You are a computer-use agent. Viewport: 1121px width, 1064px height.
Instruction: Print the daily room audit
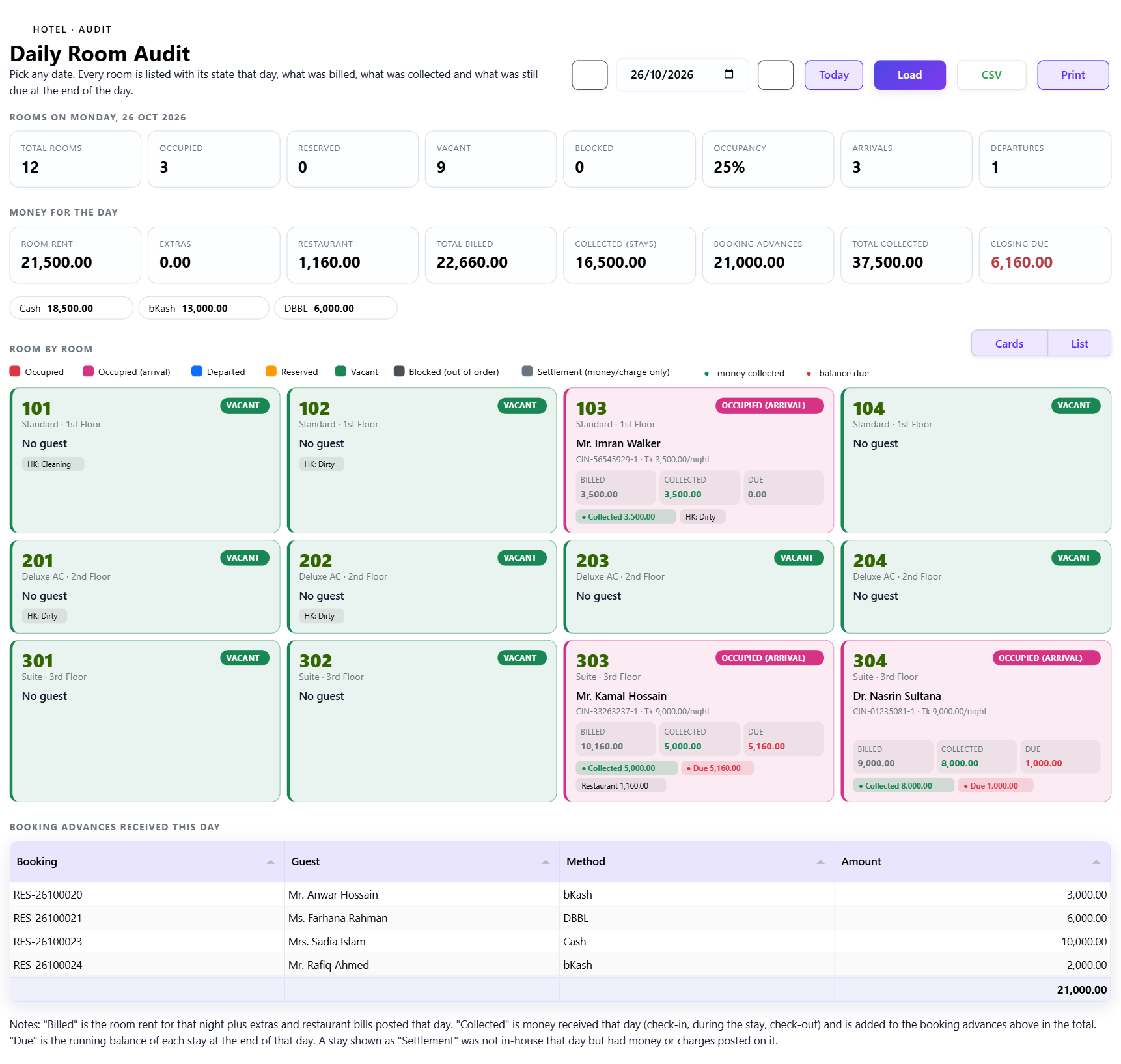pyautogui.click(x=1073, y=75)
